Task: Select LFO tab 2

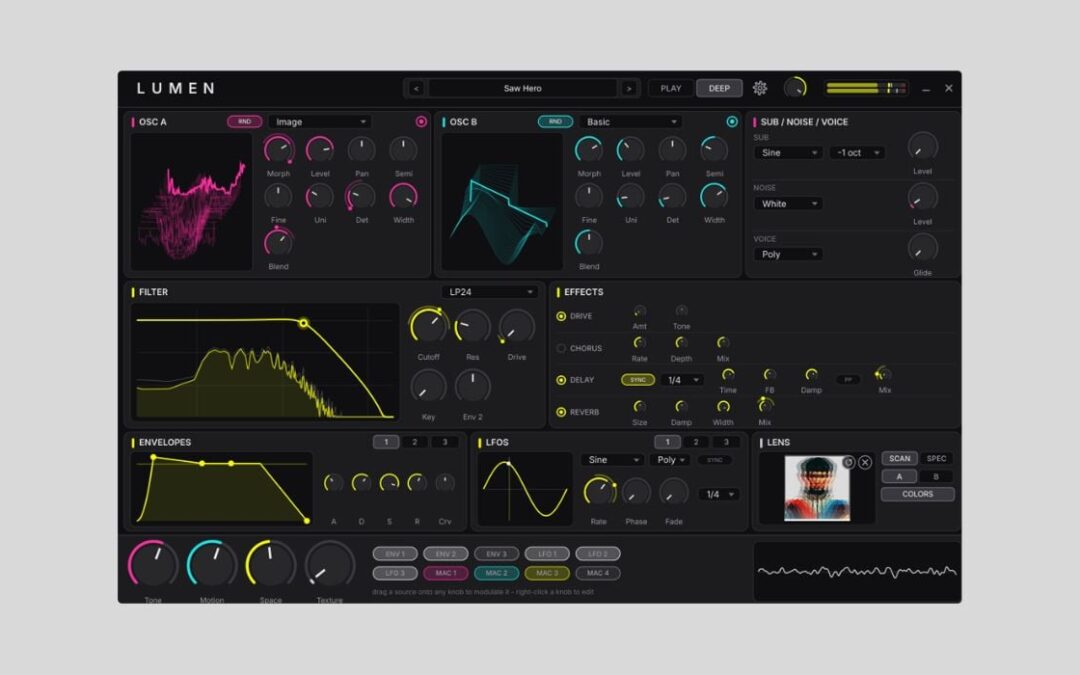Action: click(696, 442)
